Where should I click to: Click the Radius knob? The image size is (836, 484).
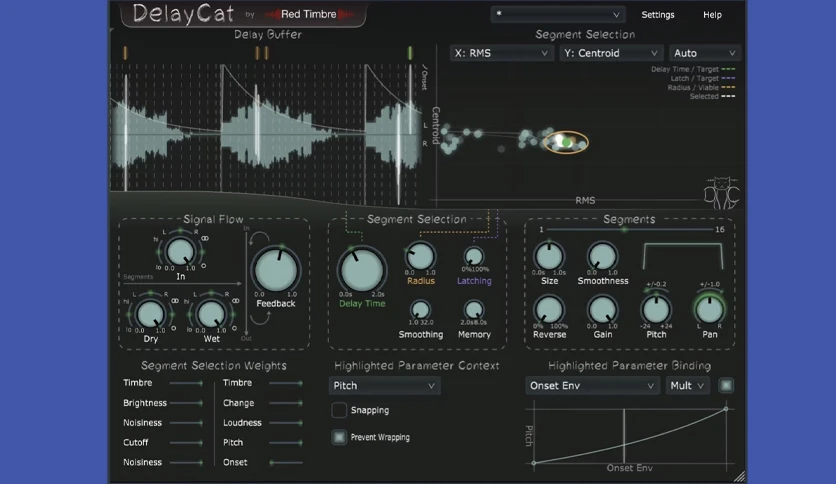click(420, 256)
